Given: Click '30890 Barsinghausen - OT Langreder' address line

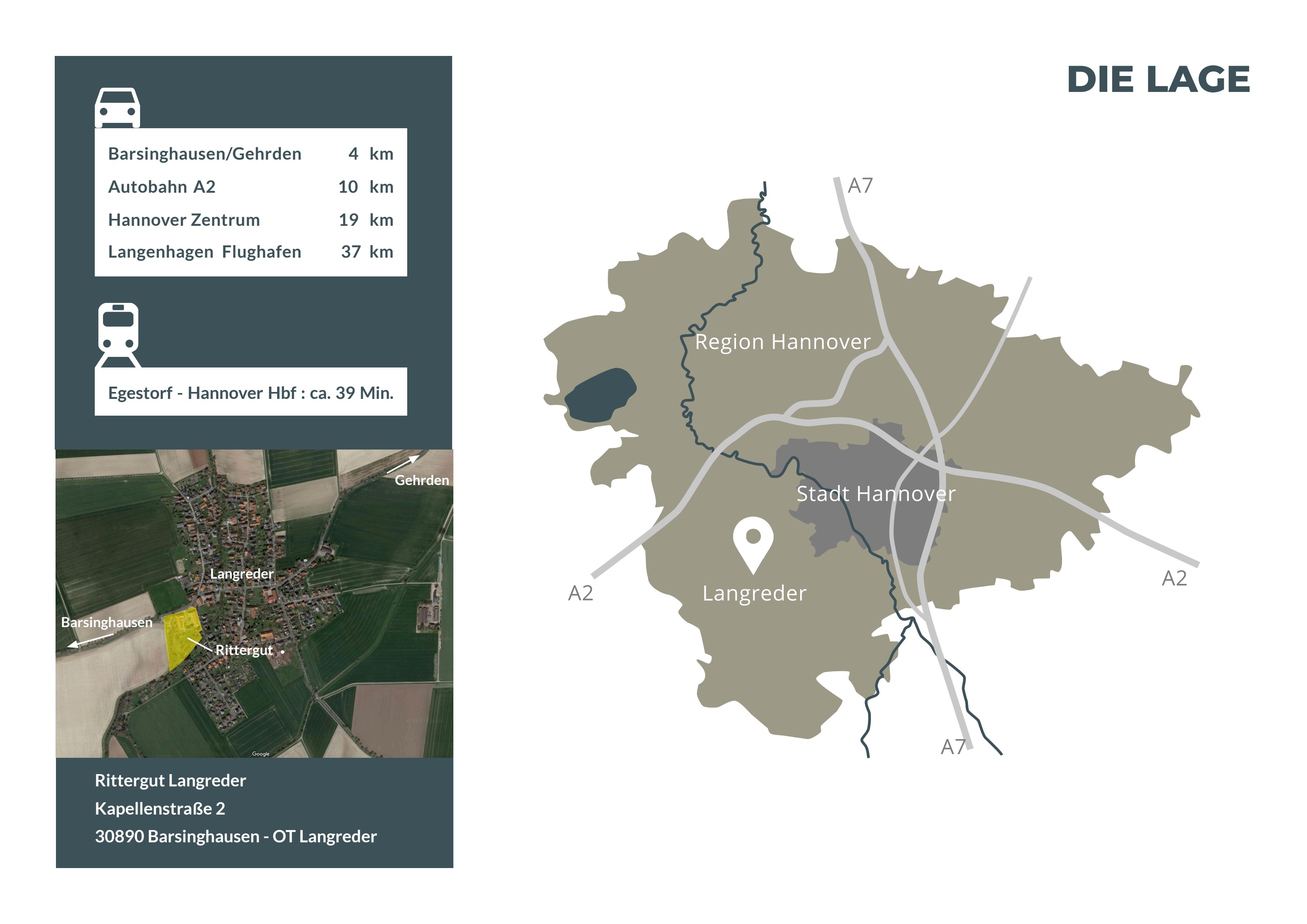Looking at the screenshot, I should (236, 836).
